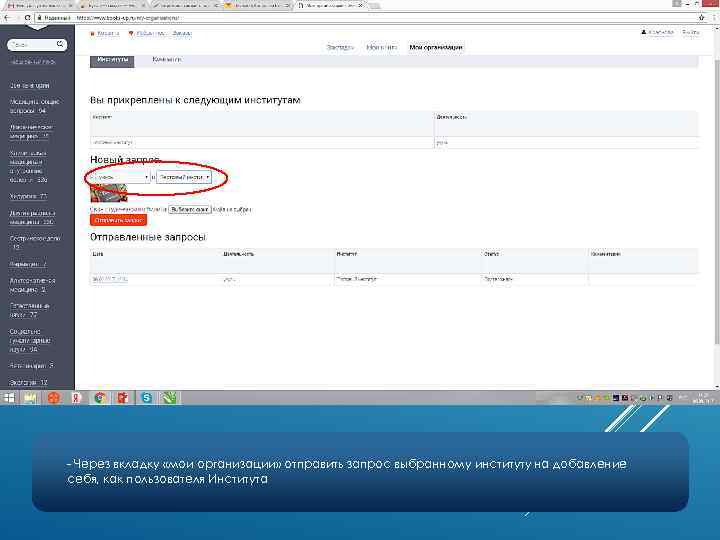The height and width of the screenshot is (540, 720).
Task: Open Skype from the taskbar
Action: click(146, 398)
